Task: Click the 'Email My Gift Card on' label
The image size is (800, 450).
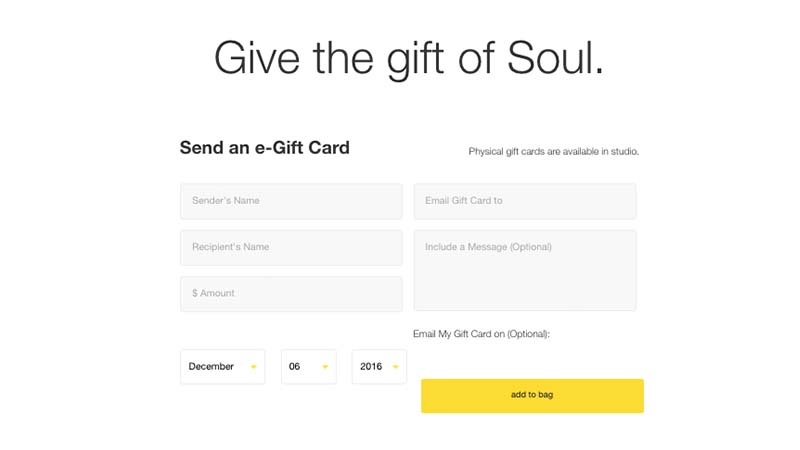Action: (x=481, y=334)
